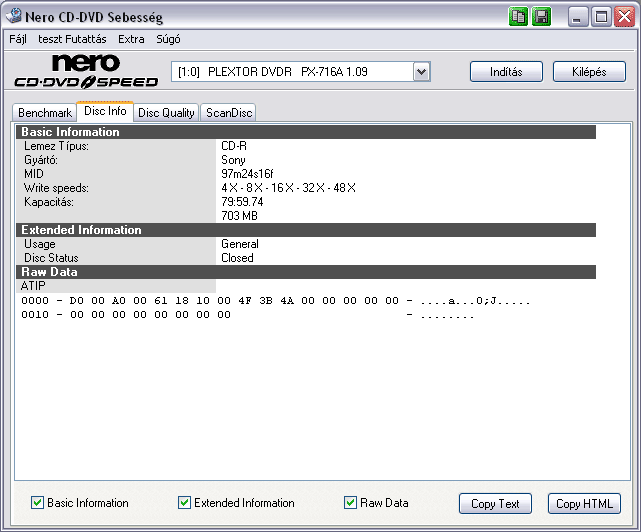Screen dimensions: 641x532
Task: Click the Gyártó value Sony
Action: [233, 160]
